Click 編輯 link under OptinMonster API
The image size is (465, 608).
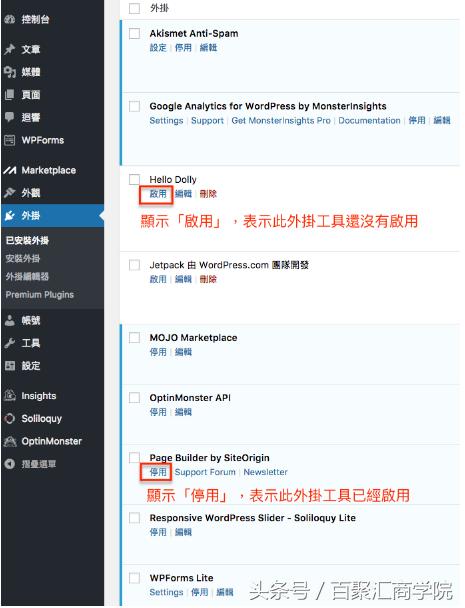tap(183, 412)
